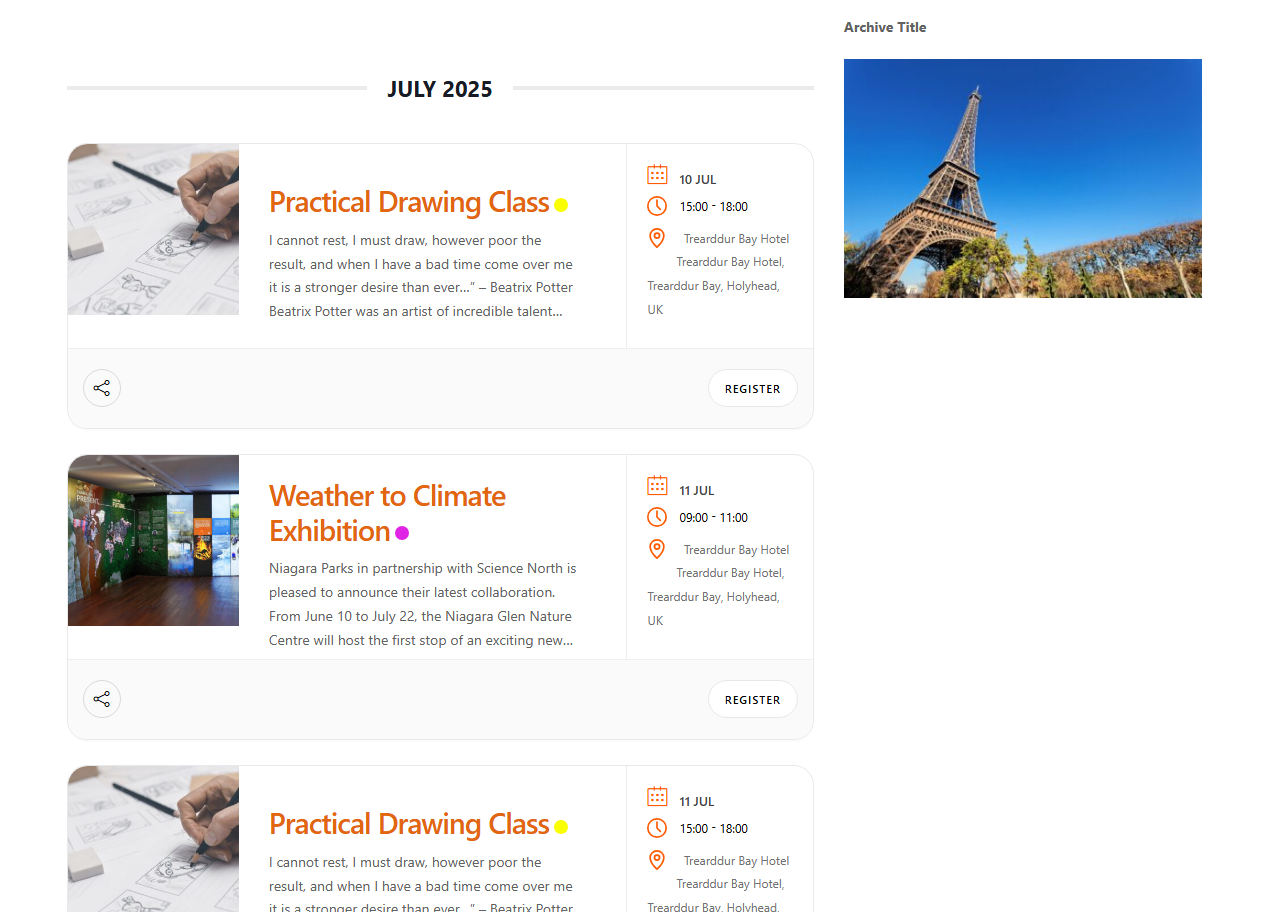
Task: Open the first Practical Drawing Class title link
Action: coord(409,202)
